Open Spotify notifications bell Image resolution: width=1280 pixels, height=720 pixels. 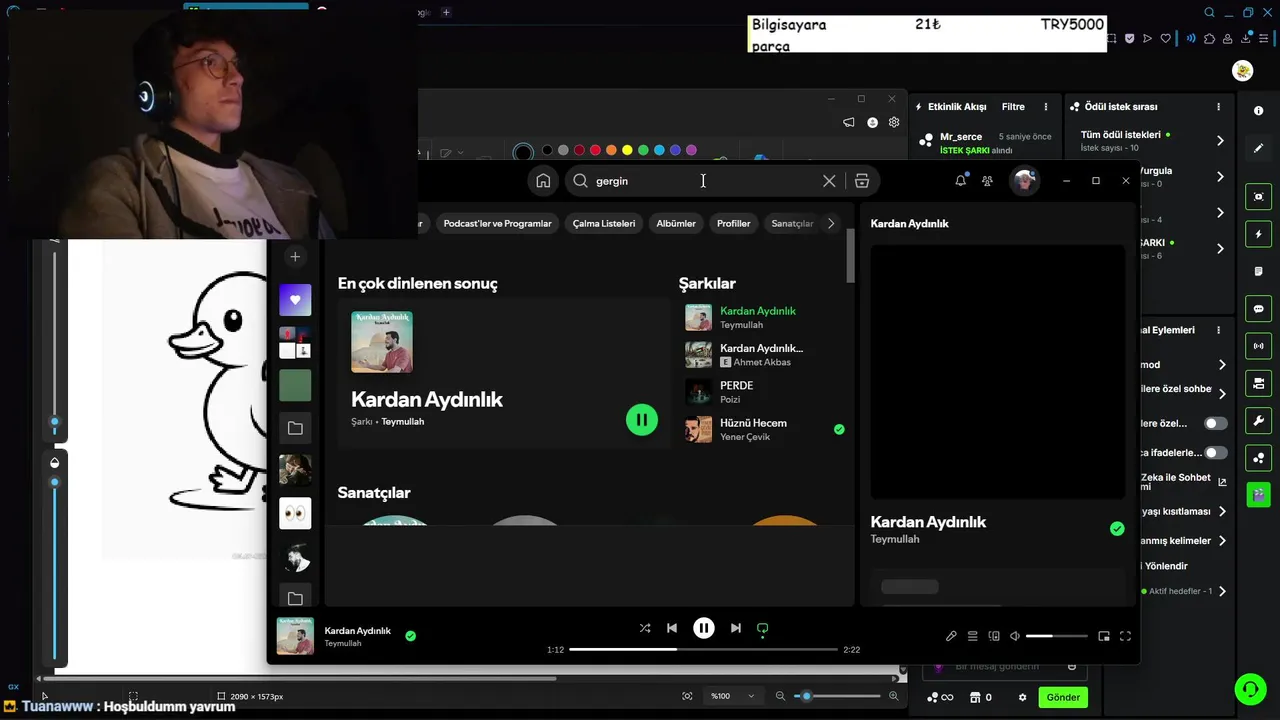coord(961,181)
